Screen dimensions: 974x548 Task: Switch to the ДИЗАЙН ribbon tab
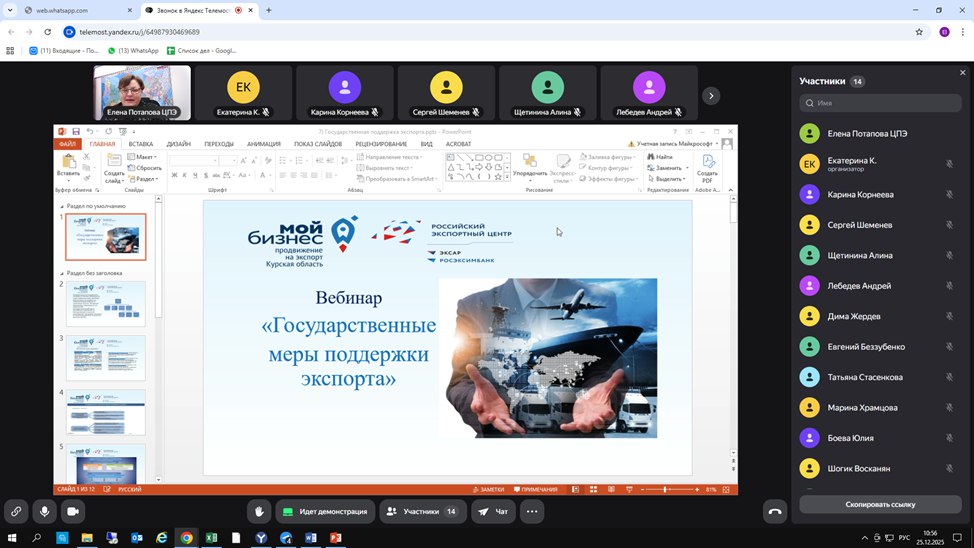179,144
